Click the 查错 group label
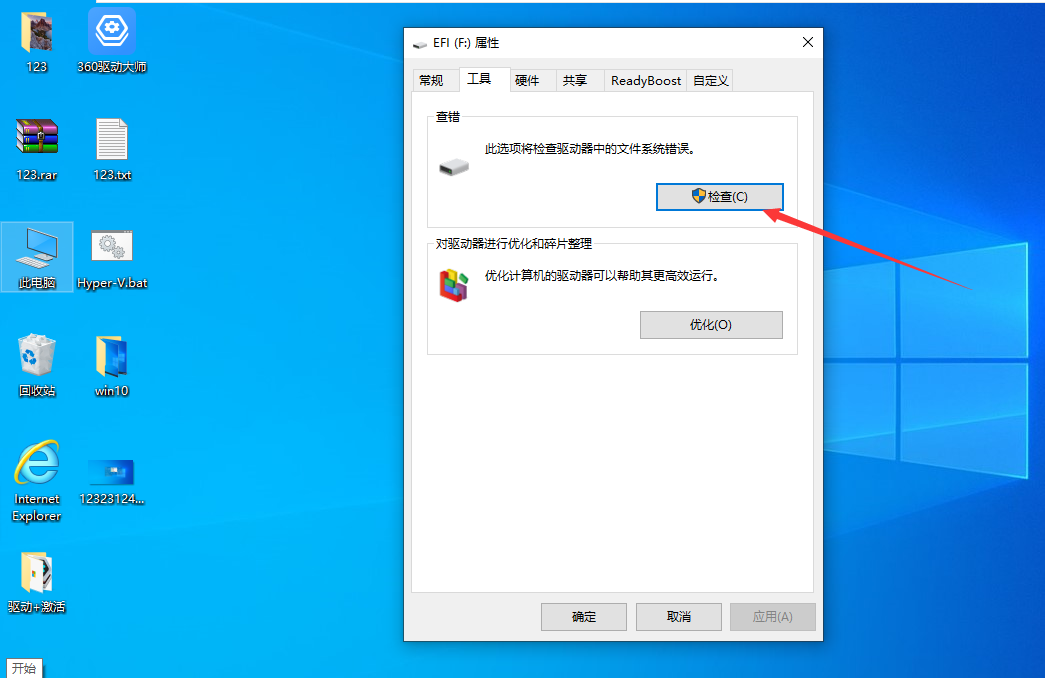 pyautogui.click(x=448, y=117)
